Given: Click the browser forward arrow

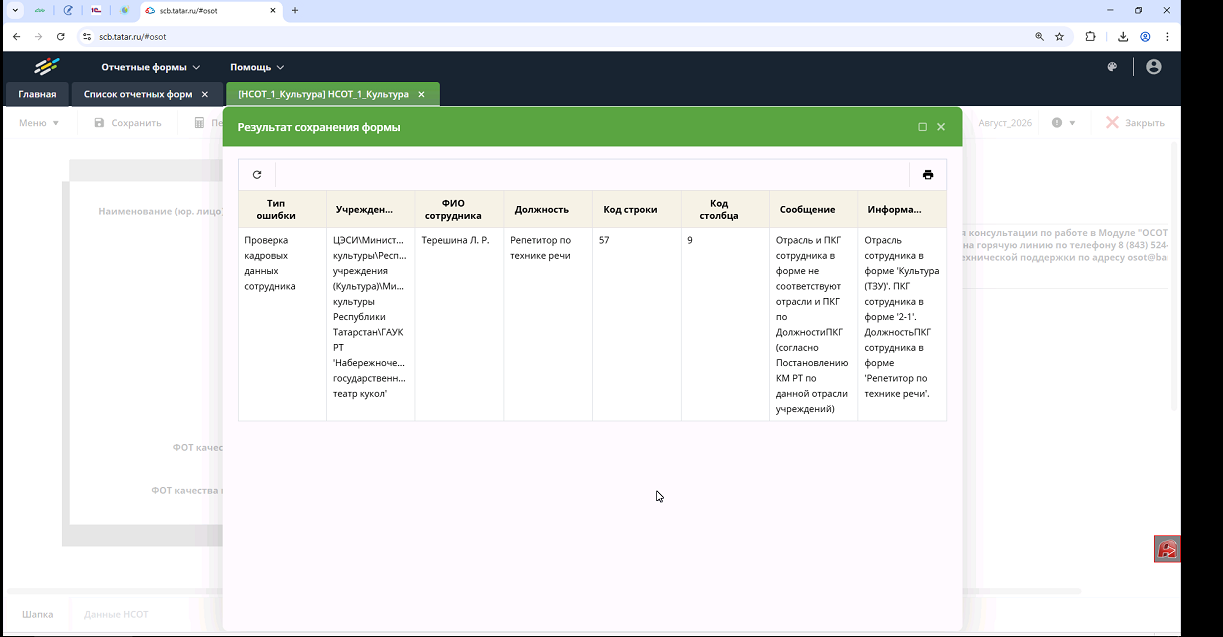Looking at the screenshot, I should click(39, 36).
